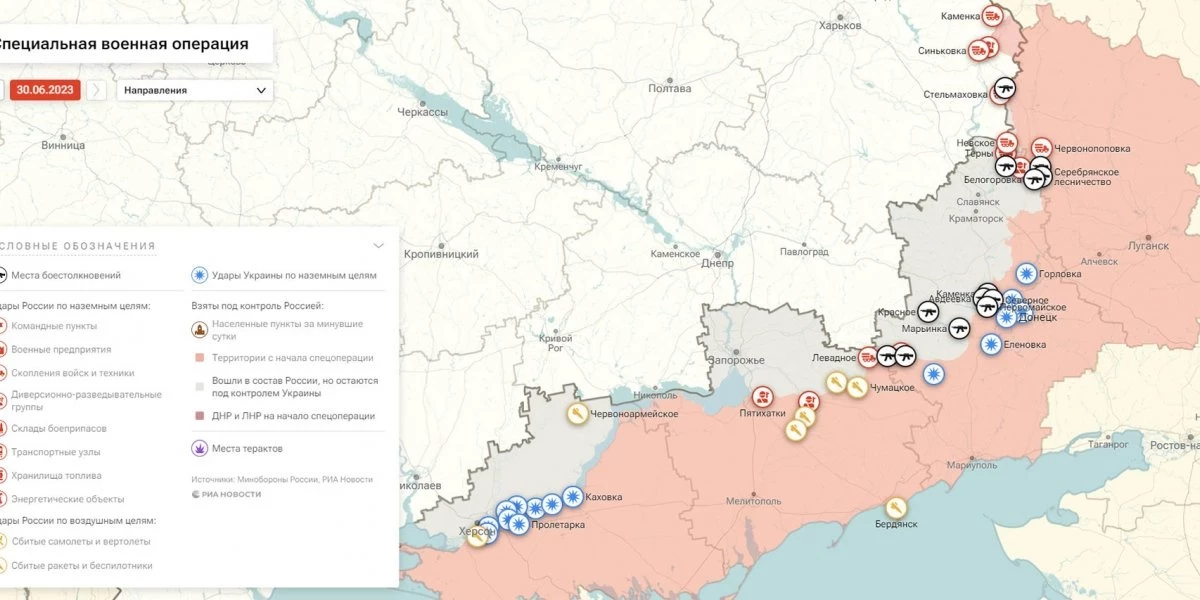Click the clash marker at Стельмаховка

(1003, 91)
